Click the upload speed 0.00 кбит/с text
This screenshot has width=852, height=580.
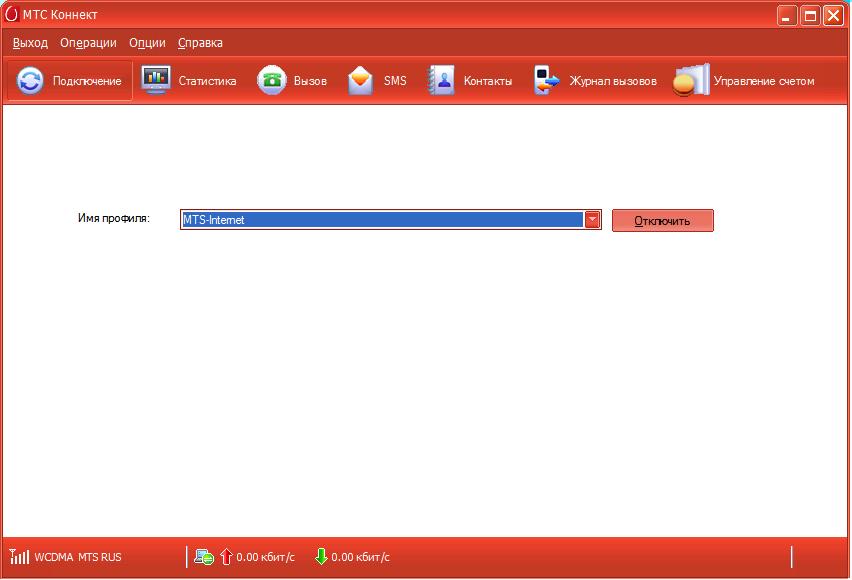tap(265, 557)
